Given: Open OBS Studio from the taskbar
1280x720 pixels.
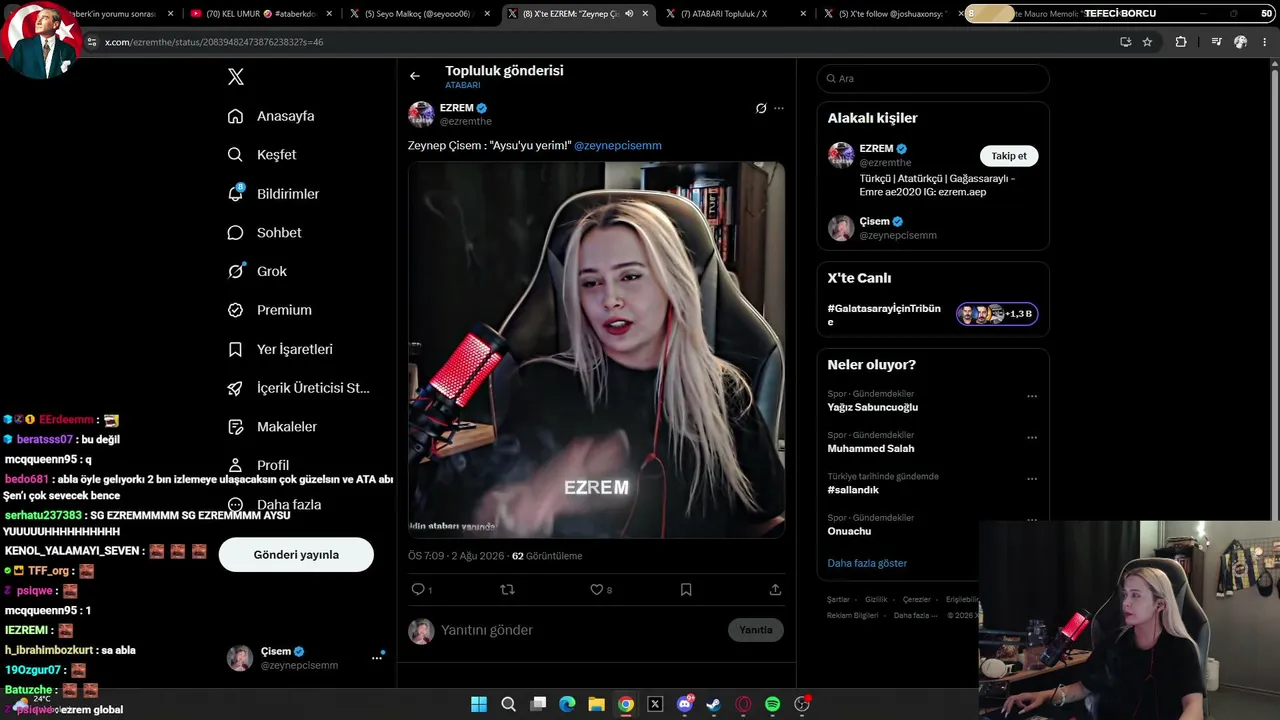Looking at the screenshot, I should [x=802, y=704].
